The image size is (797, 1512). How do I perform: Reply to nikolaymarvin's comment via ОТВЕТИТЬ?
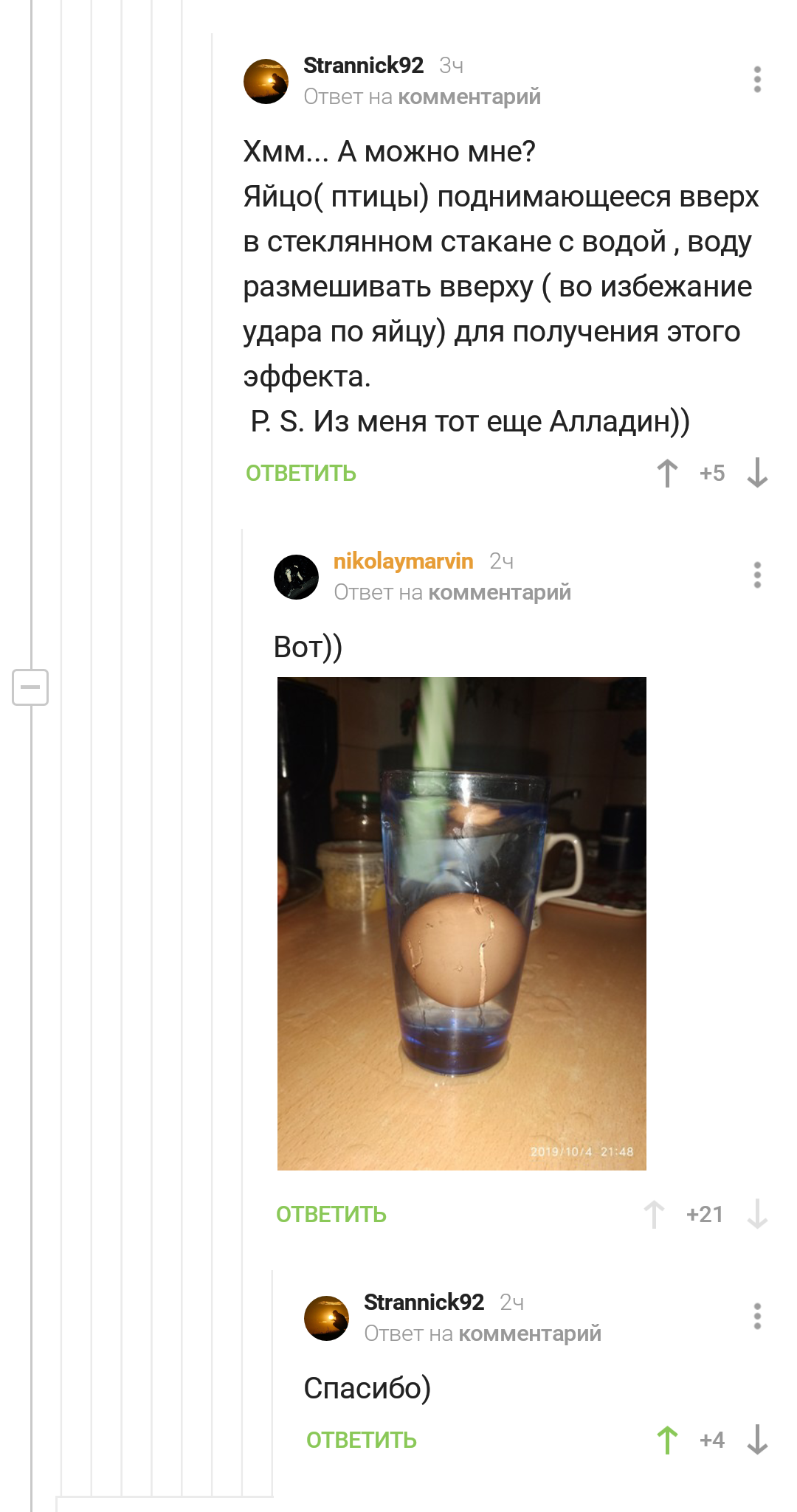pos(331,1215)
